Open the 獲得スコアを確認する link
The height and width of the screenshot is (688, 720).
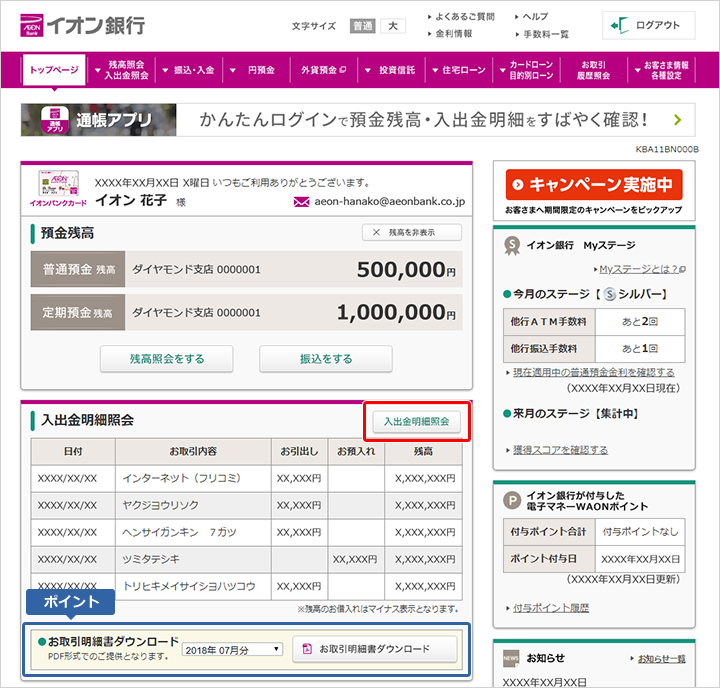(x=560, y=450)
